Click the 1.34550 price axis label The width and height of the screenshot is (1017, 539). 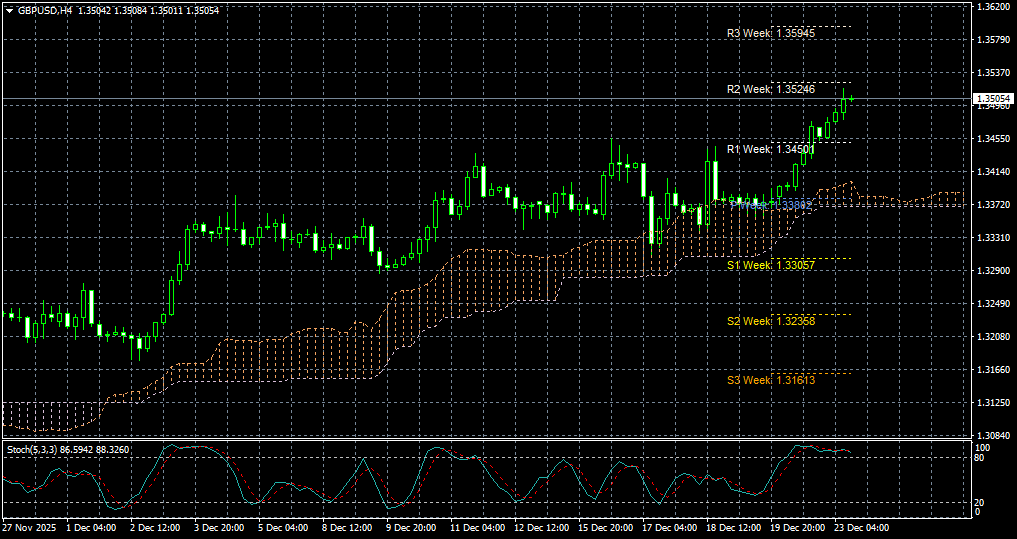[x=992, y=139]
